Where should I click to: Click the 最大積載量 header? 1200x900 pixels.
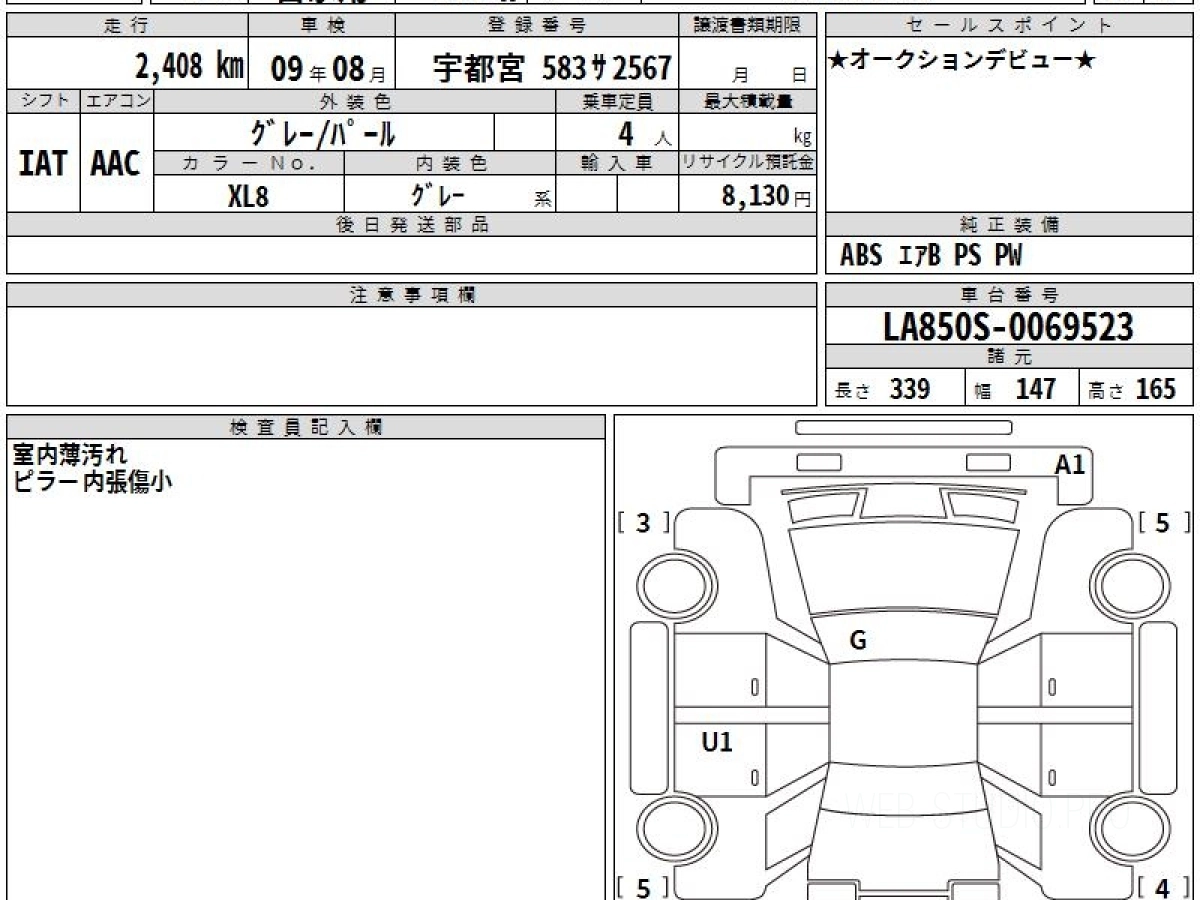pyautogui.click(x=748, y=101)
